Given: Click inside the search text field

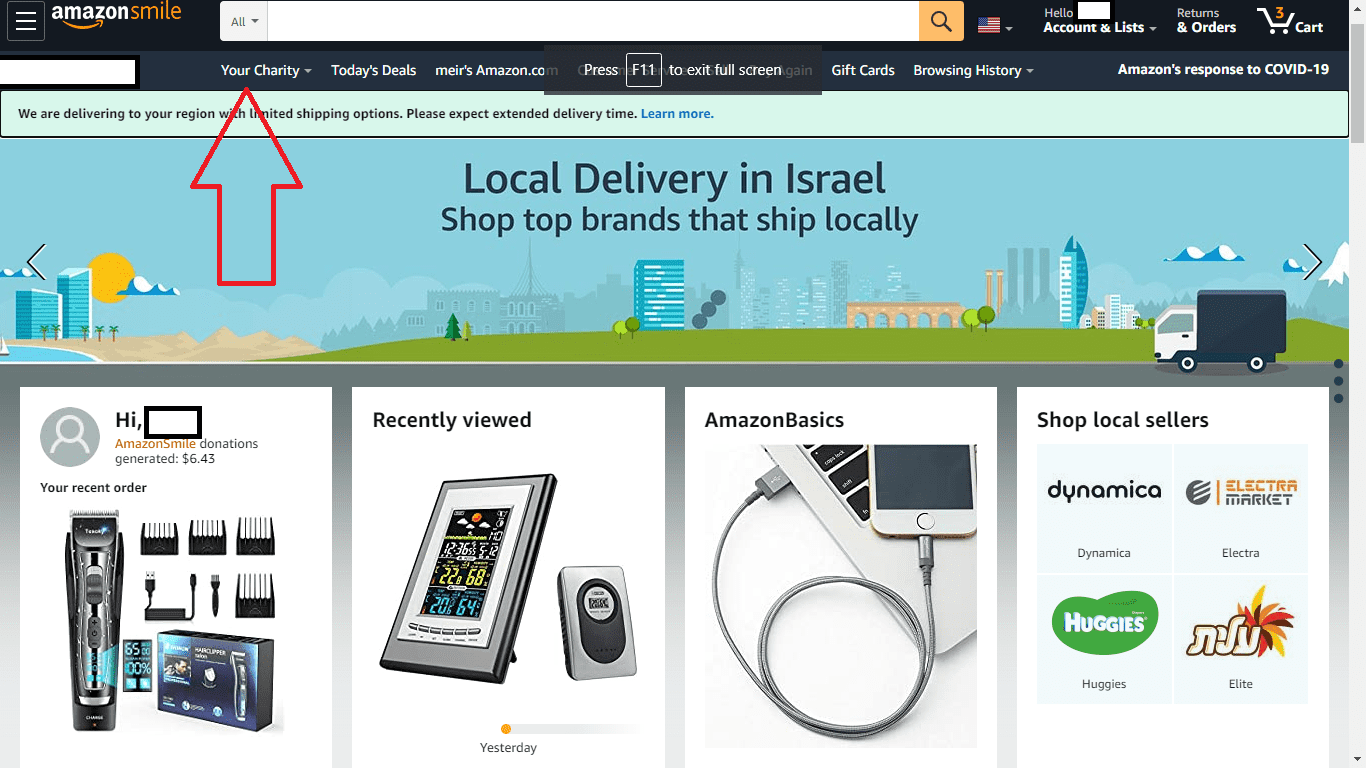Looking at the screenshot, I should 593,21.
